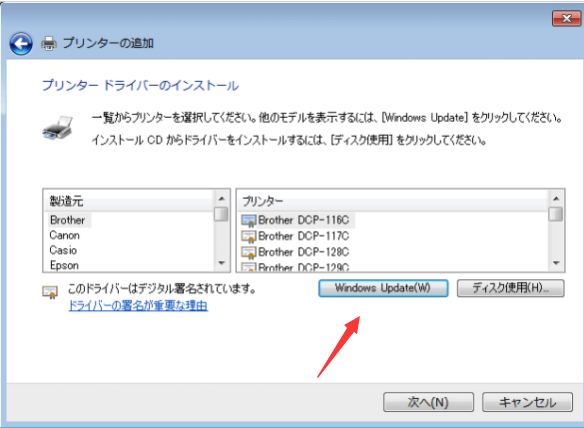Select the Brother DCP-117C printer
Screen dimensions: 584x428
point(304,236)
